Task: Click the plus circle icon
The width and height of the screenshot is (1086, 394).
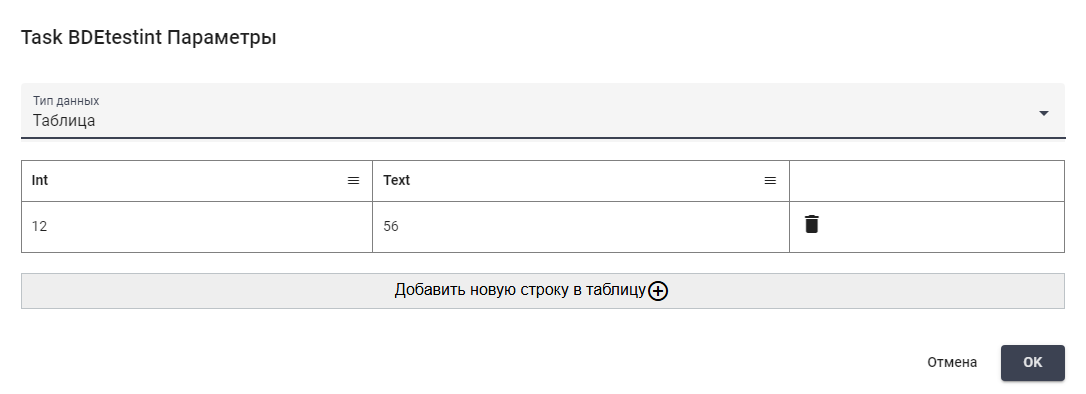Action: (x=658, y=292)
